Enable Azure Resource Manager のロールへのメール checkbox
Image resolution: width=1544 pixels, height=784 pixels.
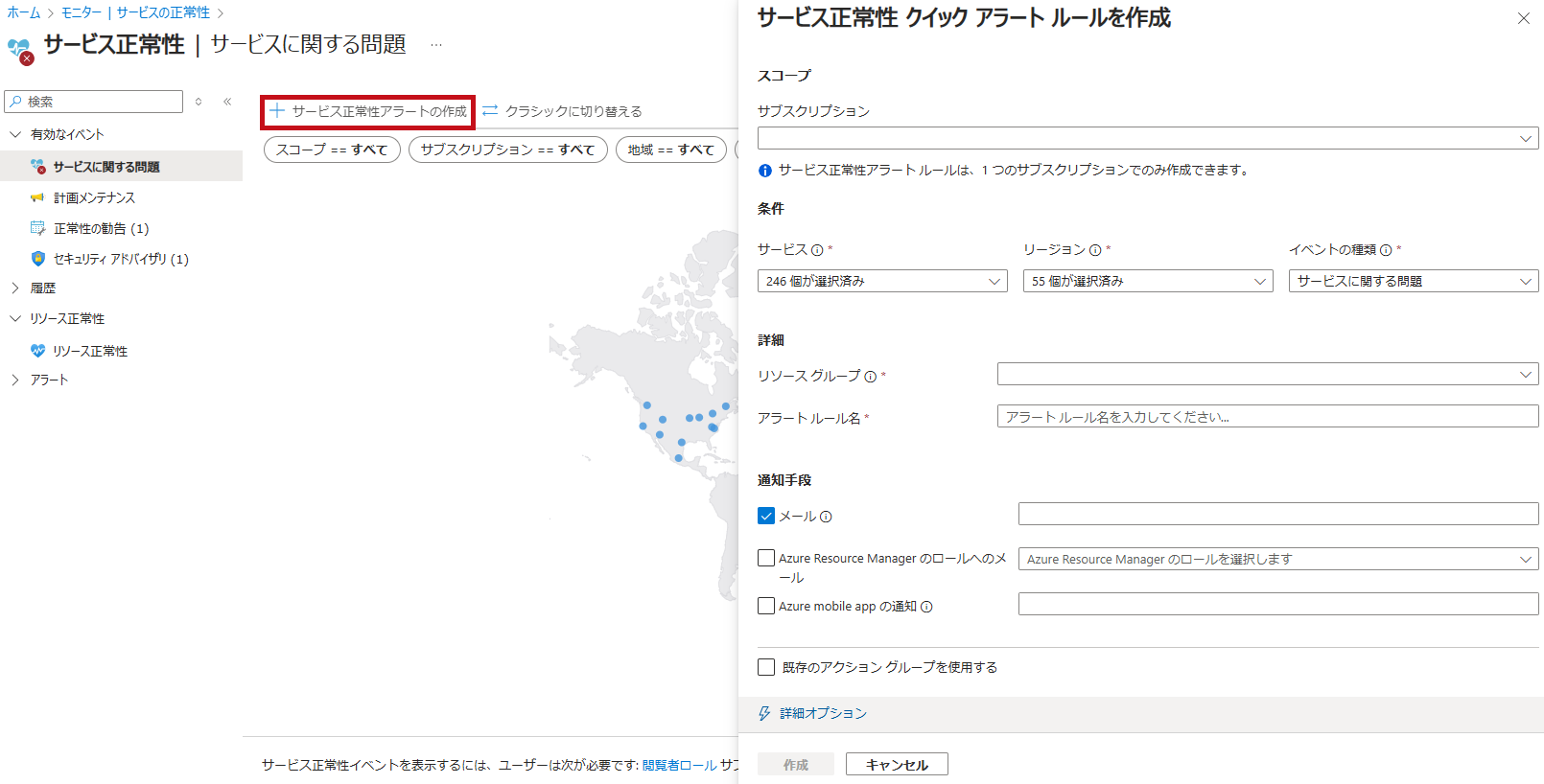point(766,558)
